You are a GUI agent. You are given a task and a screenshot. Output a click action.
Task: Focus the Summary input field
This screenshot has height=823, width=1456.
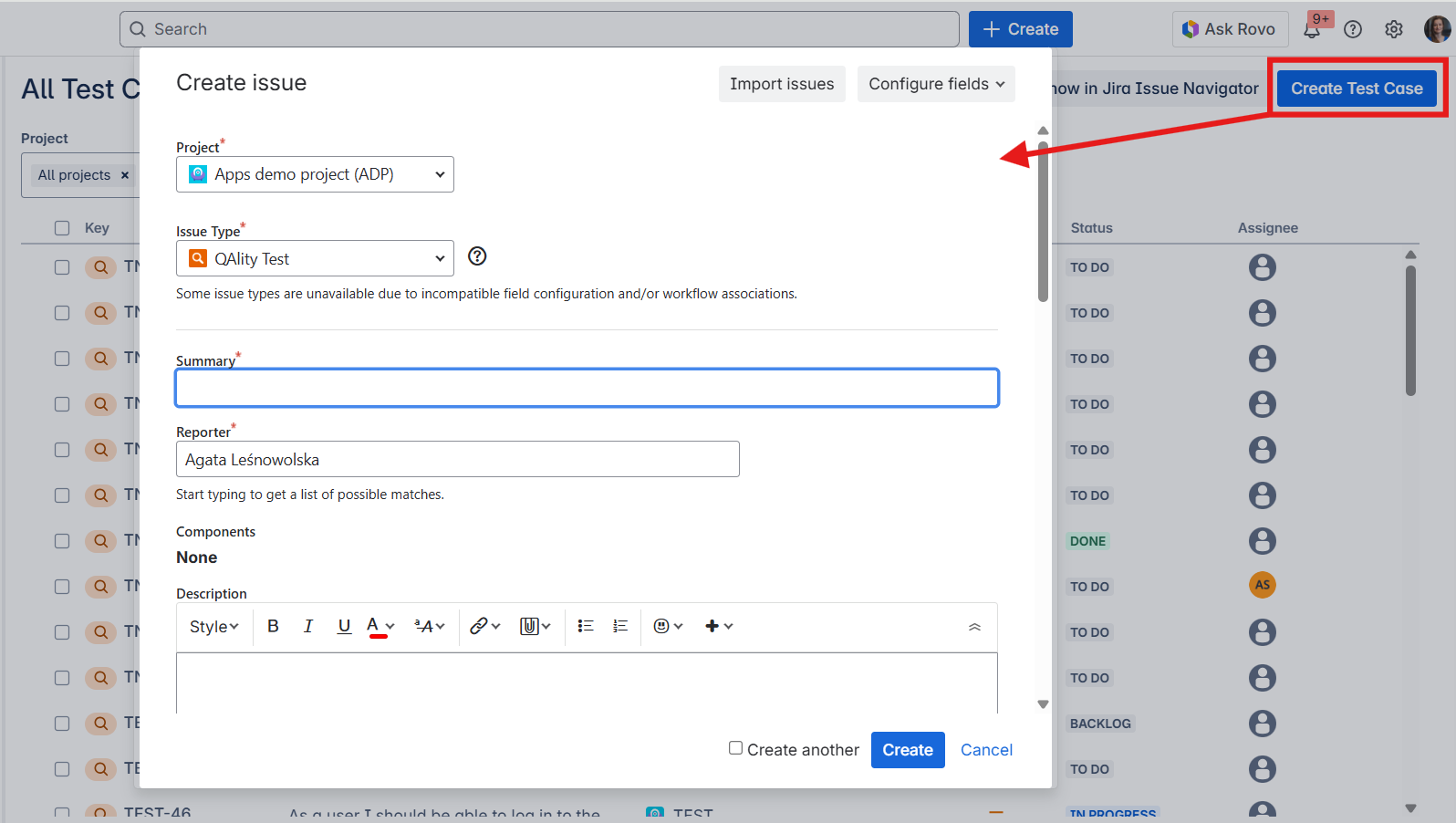pos(588,388)
